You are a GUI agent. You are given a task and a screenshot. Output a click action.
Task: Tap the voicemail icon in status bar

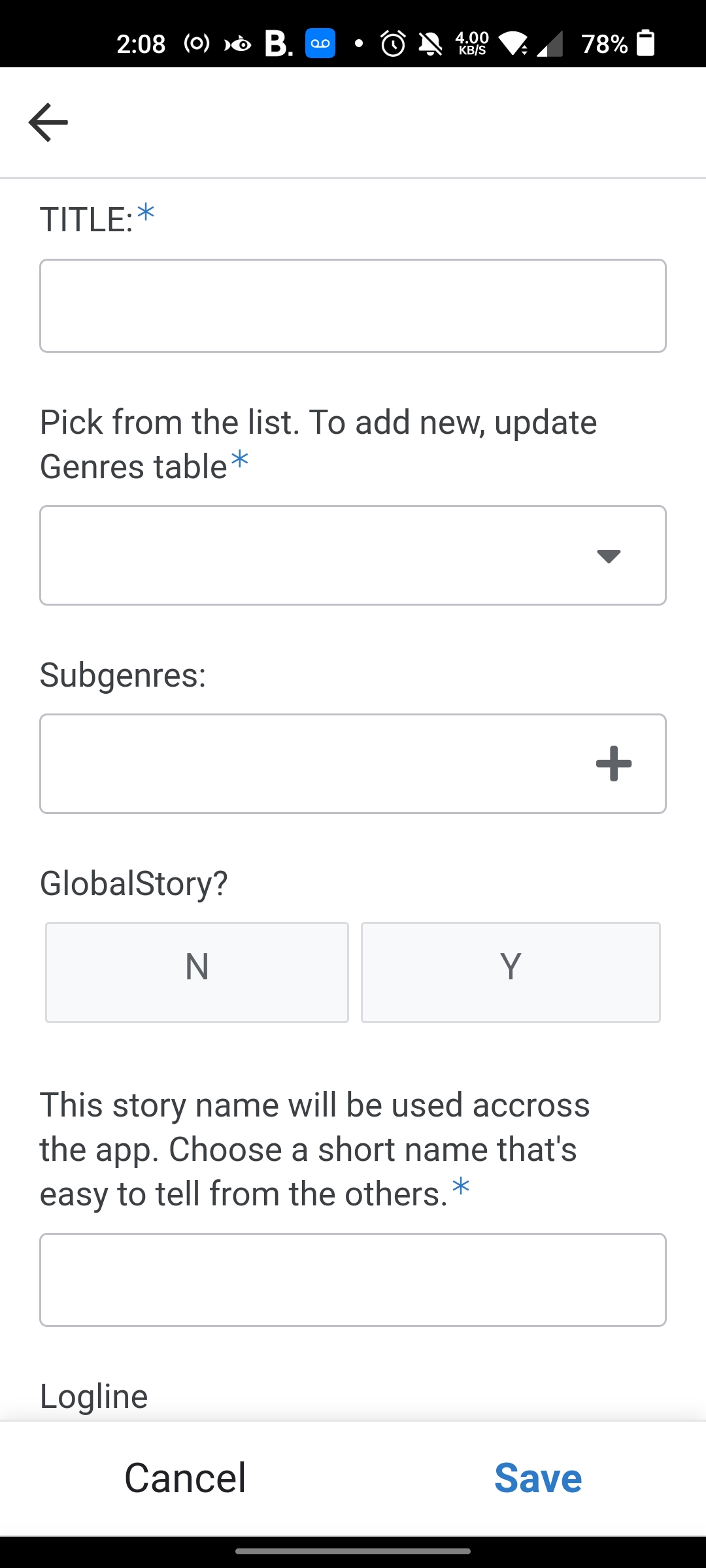(x=320, y=44)
